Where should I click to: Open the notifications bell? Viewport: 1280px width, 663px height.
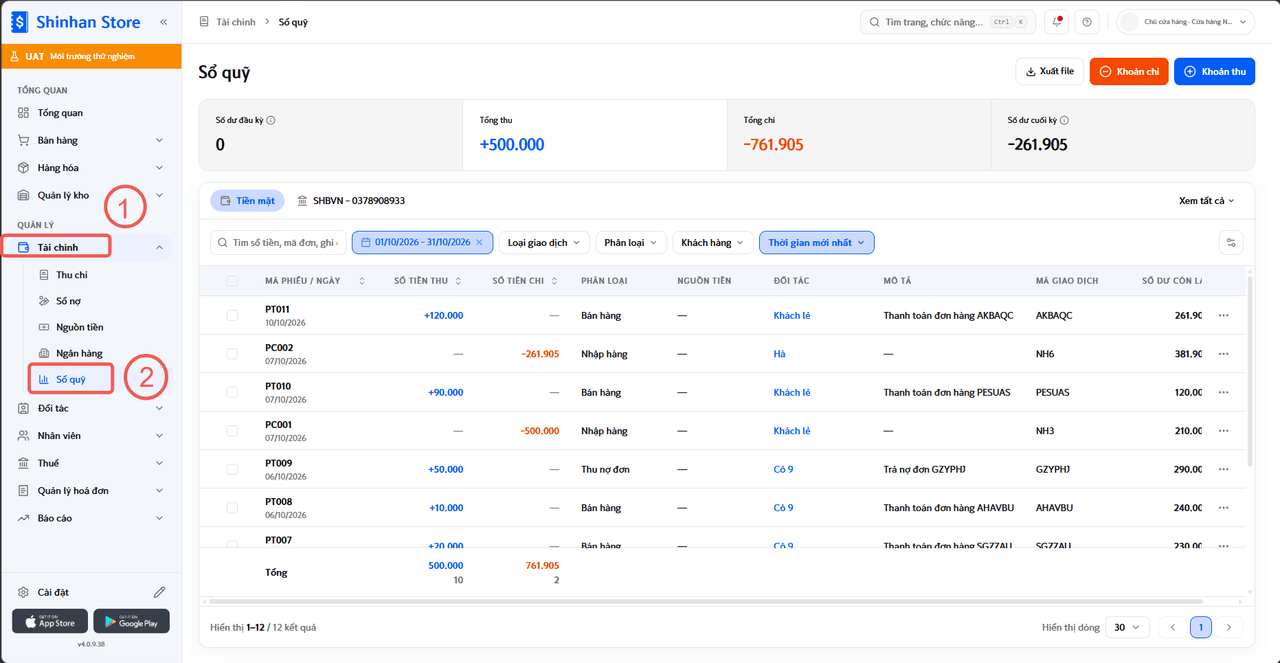(1057, 22)
